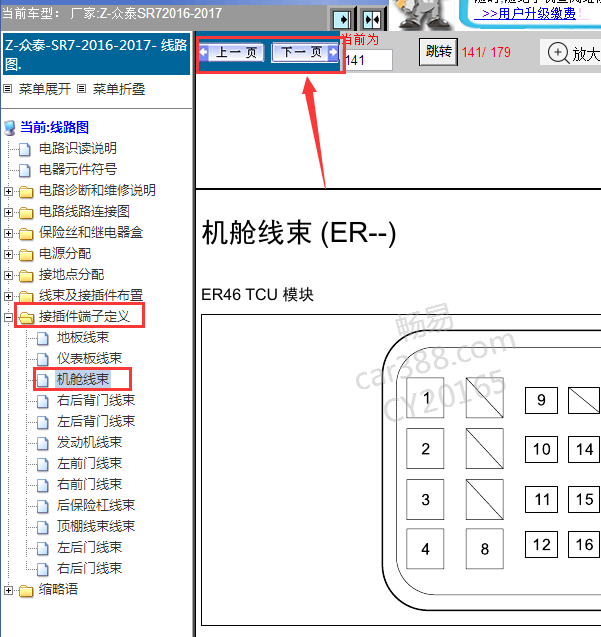Image resolution: width=601 pixels, height=637 pixels.
Task: Collapse the 接插件端子定义 folder
Action: [8, 317]
